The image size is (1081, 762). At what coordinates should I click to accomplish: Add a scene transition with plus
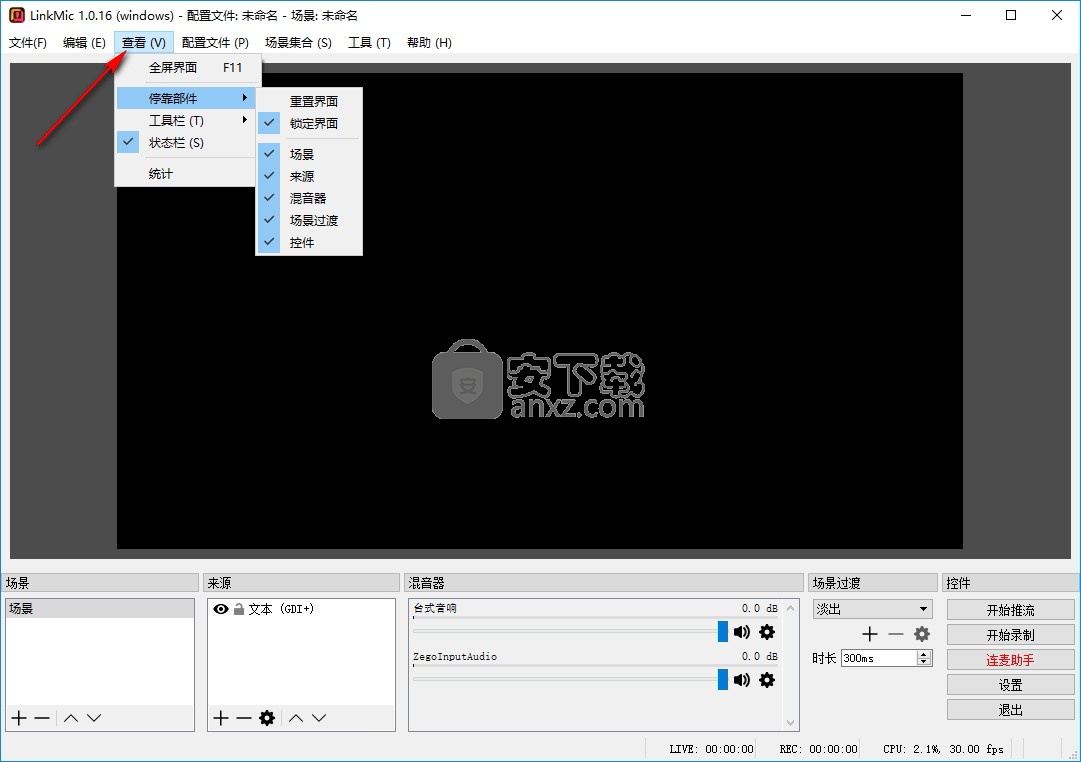870,634
